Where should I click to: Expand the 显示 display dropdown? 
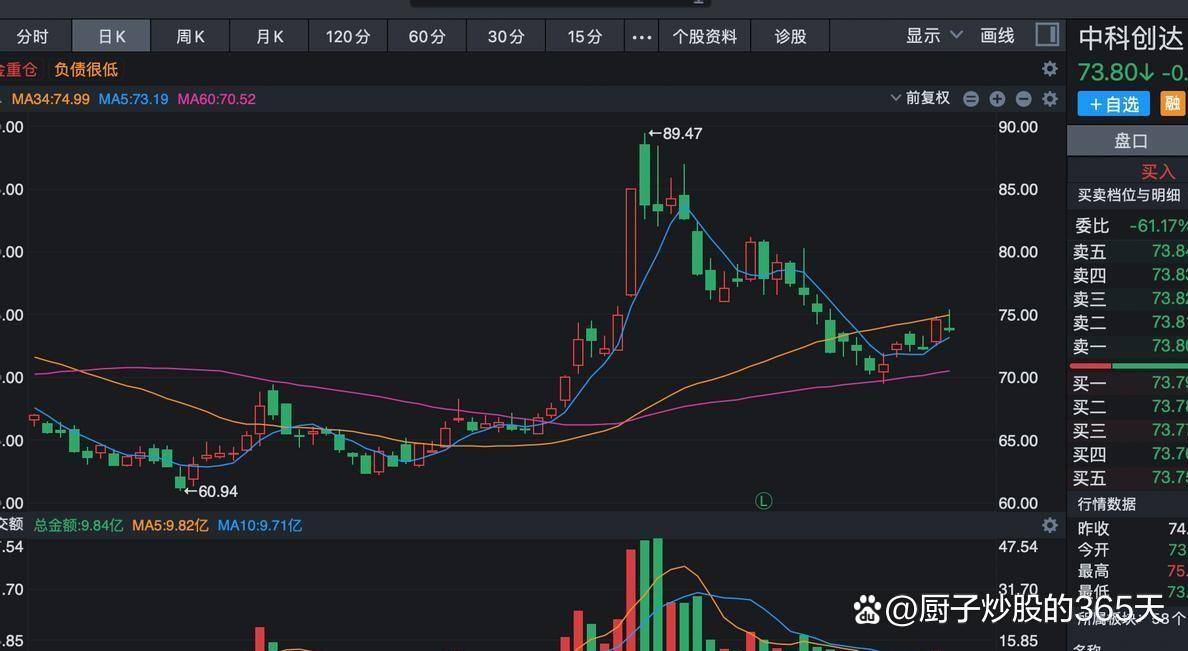click(x=934, y=36)
